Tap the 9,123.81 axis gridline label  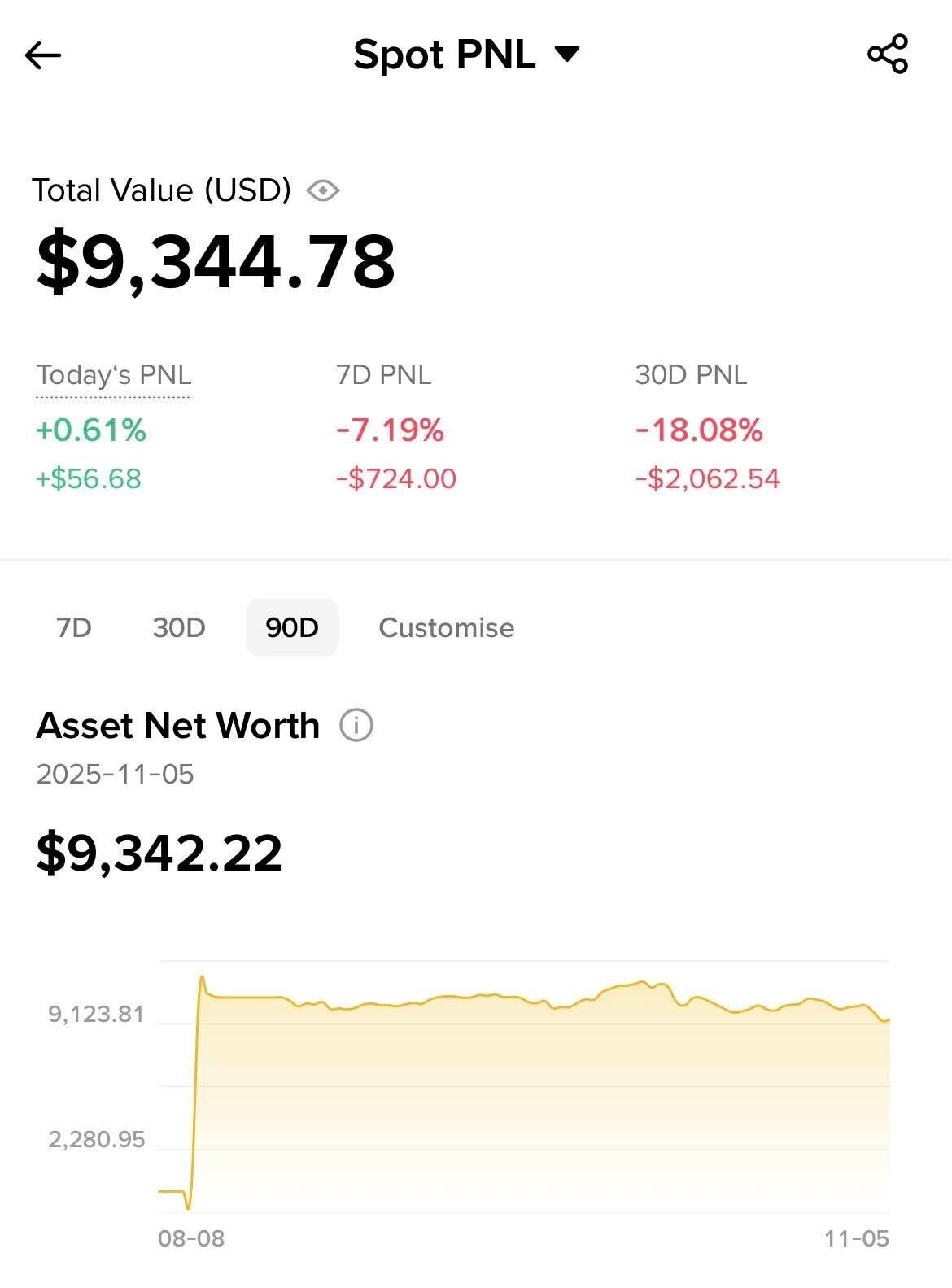96,1014
